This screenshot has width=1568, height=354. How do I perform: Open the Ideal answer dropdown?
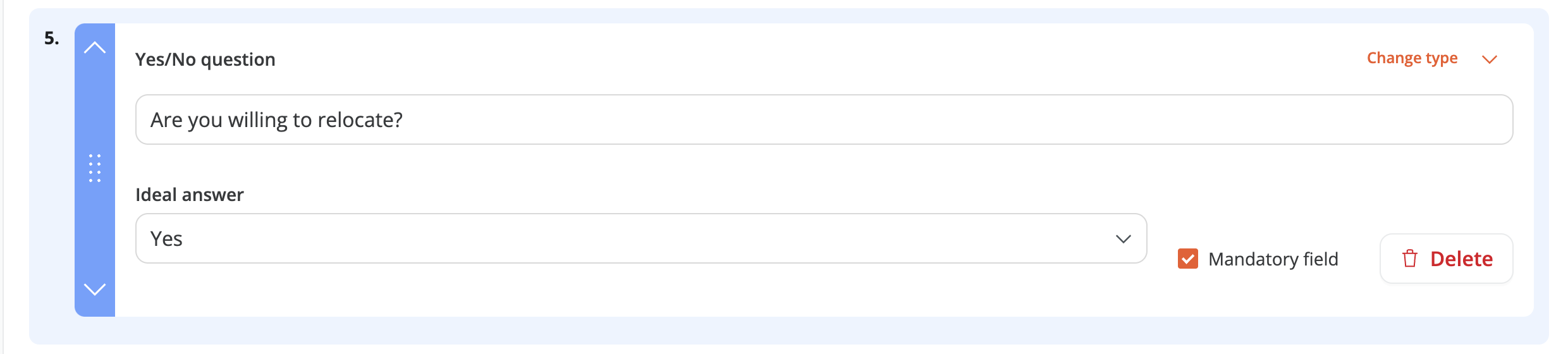coord(641,238)
